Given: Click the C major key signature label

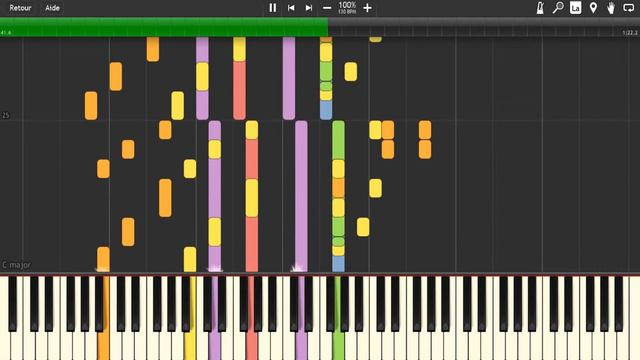Looking at the screenshot, I should (x=16, y=265).
